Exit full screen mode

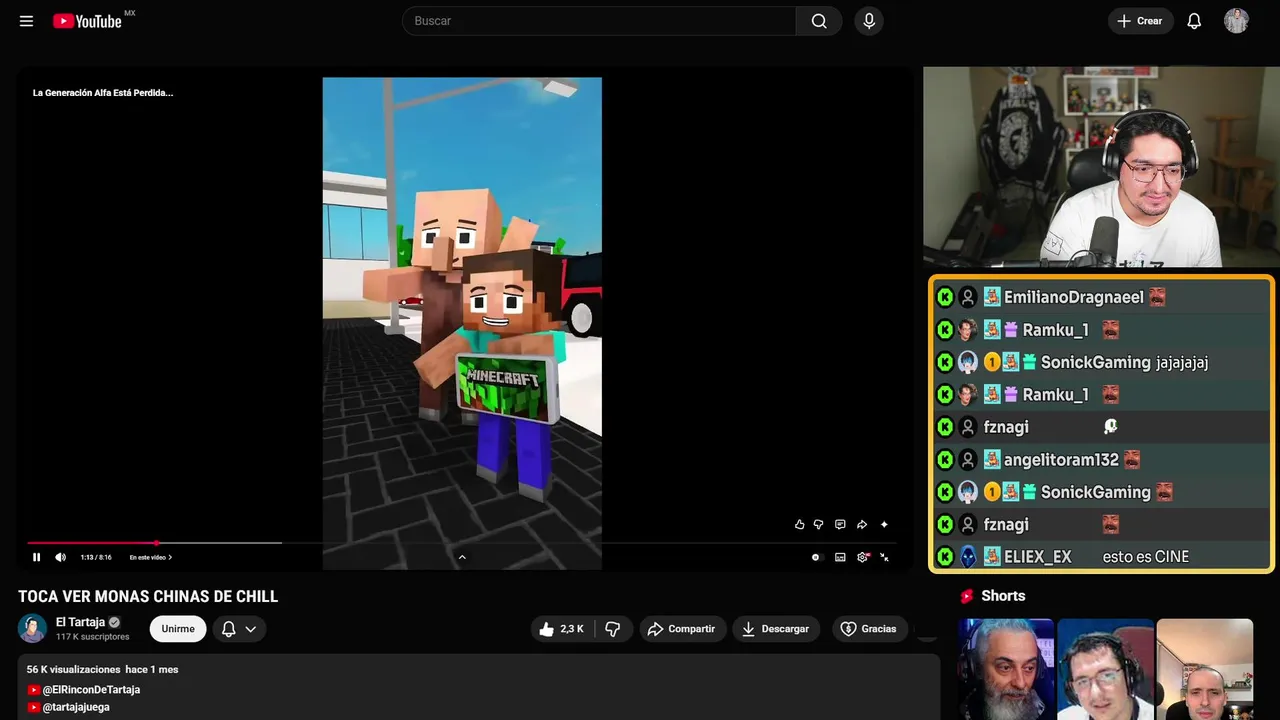(x=884, y=557)
